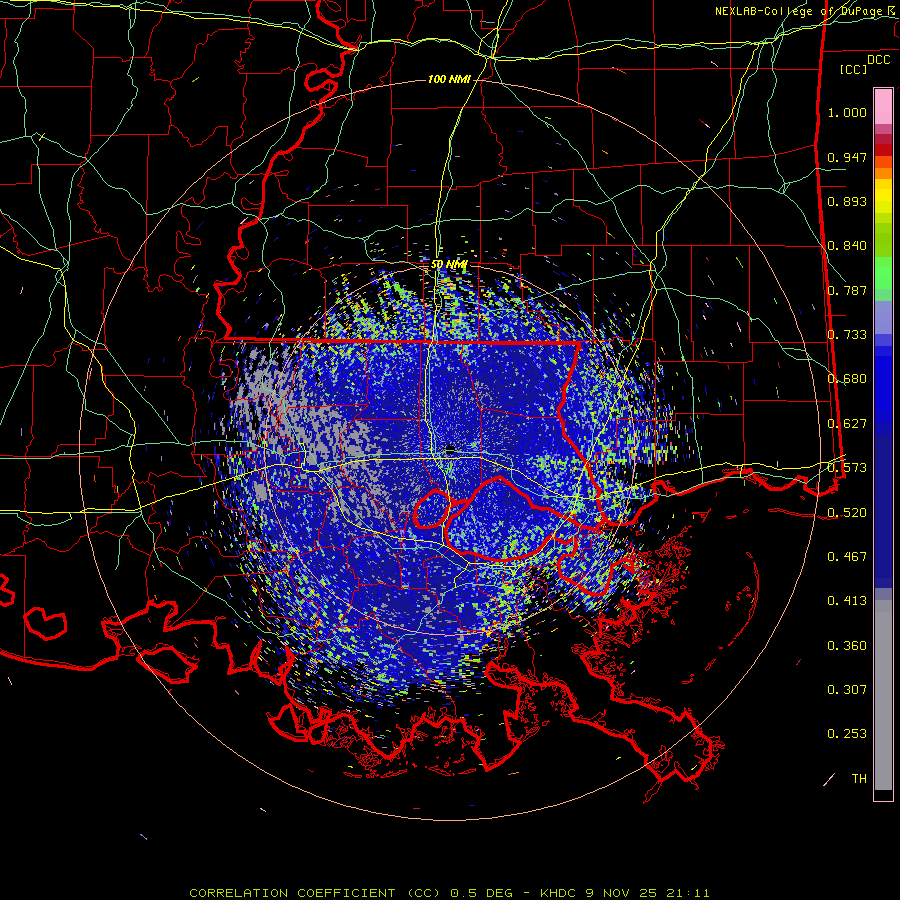Viewport: 900px width, 900px height.
Task: Click the black radar site marker at center
Action: coord(450,449)
